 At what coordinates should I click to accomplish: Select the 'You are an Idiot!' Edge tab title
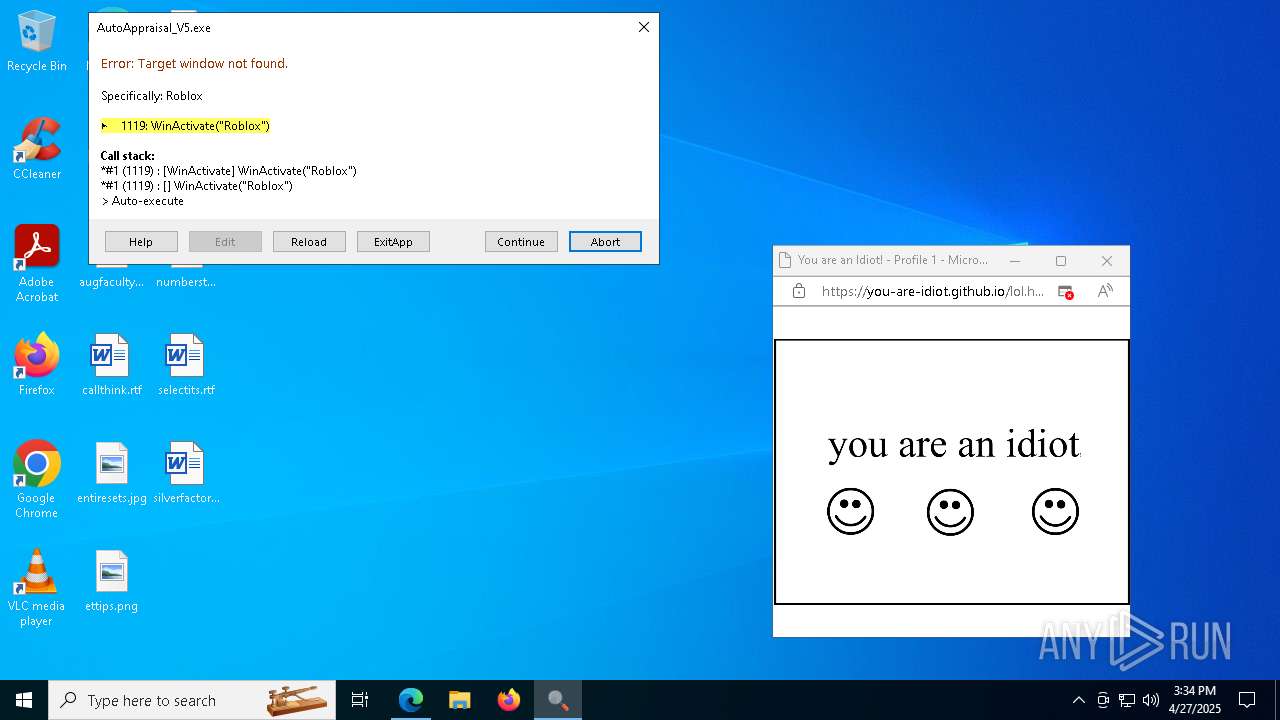[892, 260]
